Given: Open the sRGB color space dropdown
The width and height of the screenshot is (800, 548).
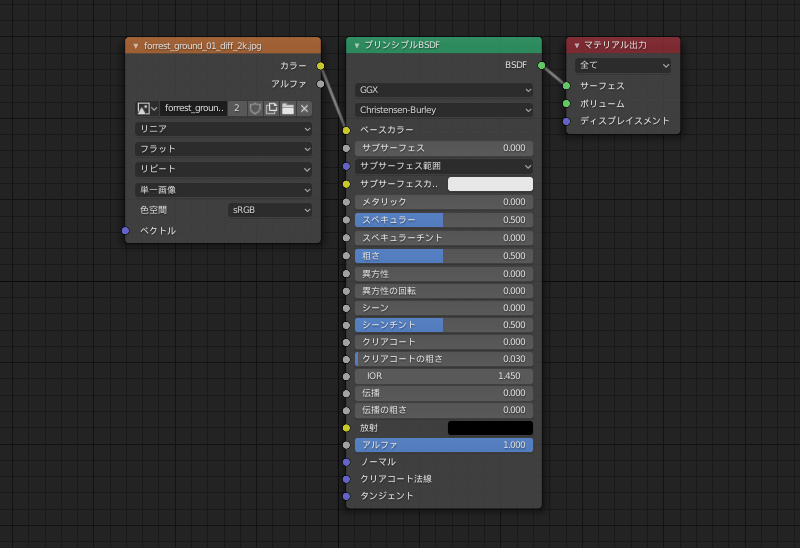Looking at the screenshot, I should [x=270, y=210].
